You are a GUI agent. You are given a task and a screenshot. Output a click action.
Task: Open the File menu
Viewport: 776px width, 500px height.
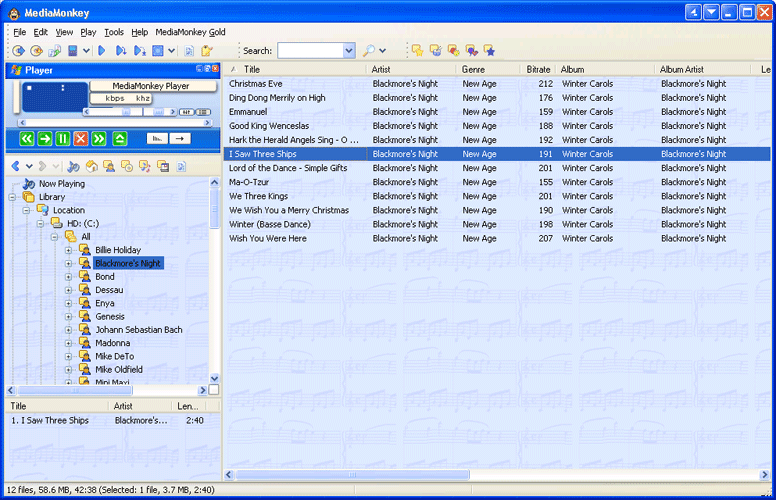pos(20,32)
